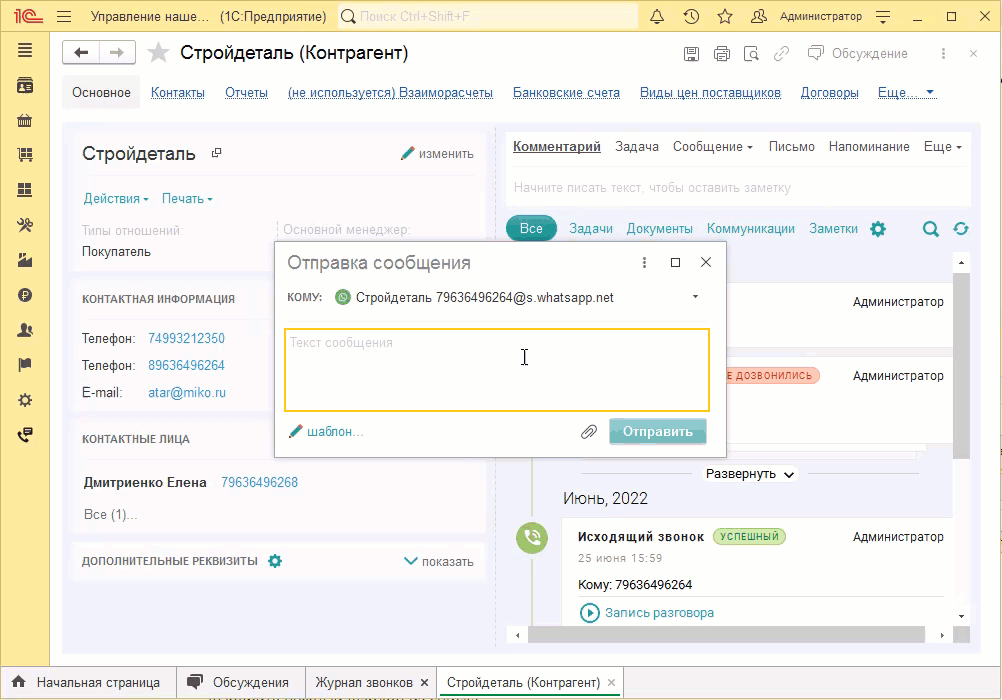Image resolution: width=1002 pixels, height=700 pixels.
Task: Open timeline search with the magnifier icon
Action: 930,229
